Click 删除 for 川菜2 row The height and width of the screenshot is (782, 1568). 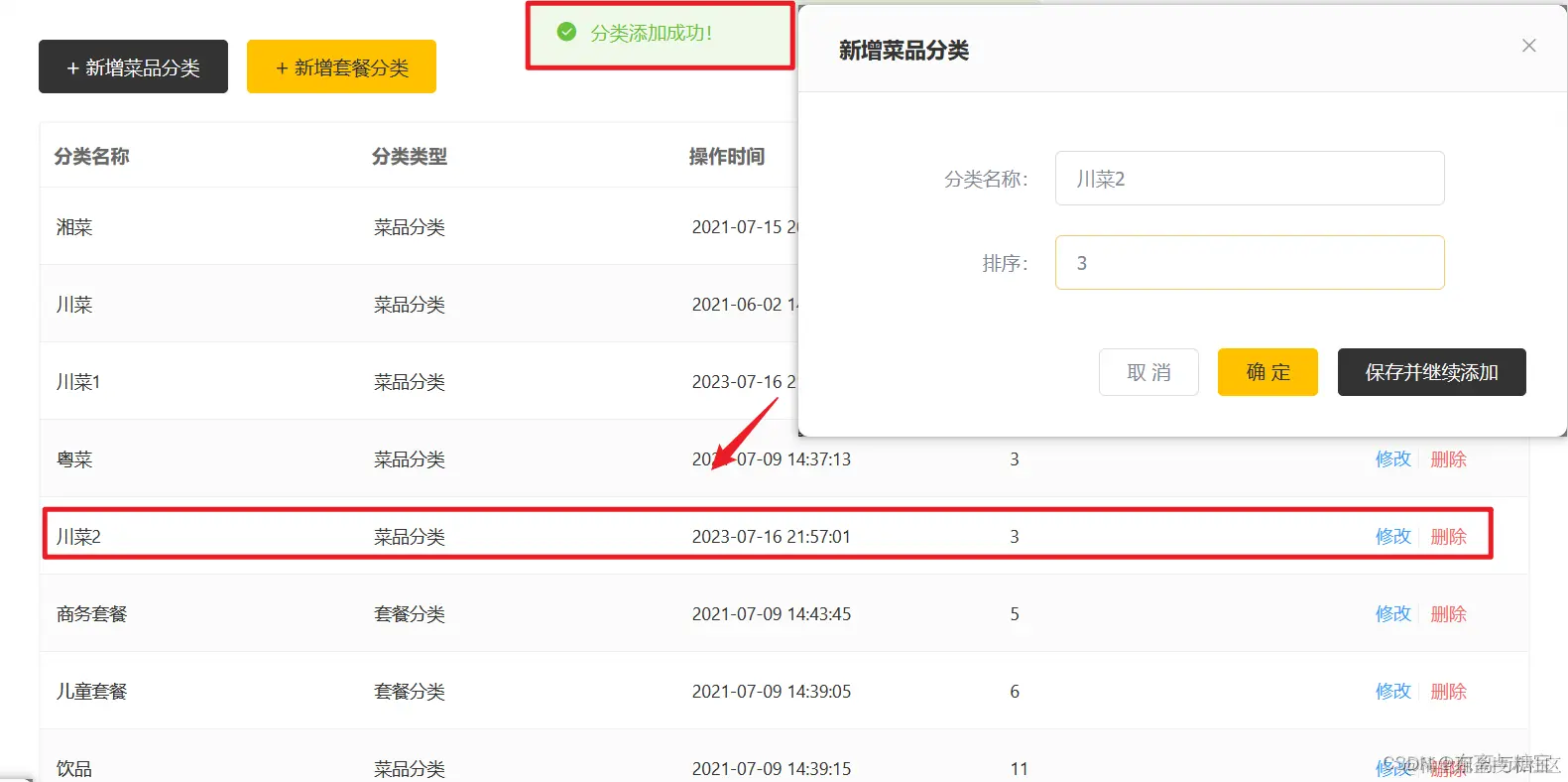click(x=1448, y=537)
